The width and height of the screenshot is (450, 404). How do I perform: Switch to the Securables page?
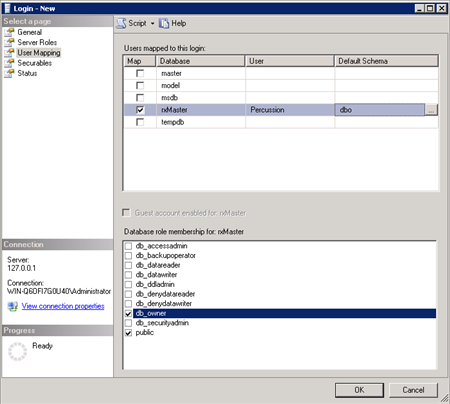35,63
